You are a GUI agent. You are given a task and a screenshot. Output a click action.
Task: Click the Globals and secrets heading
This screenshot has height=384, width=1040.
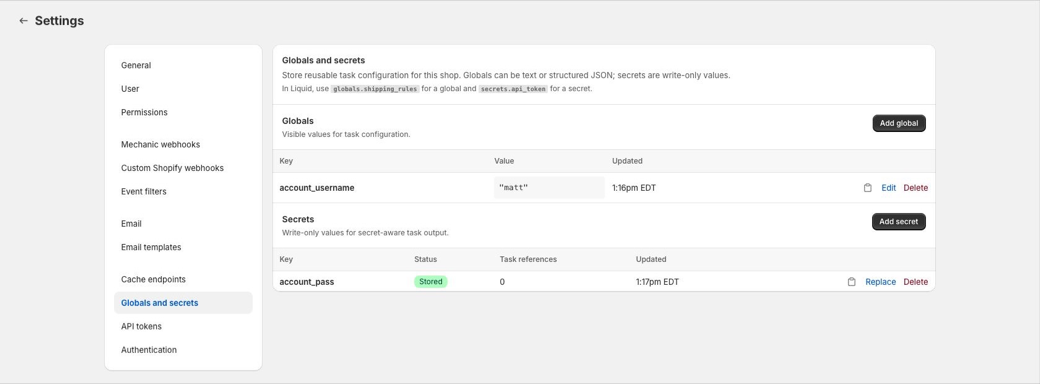pos(324,60)
